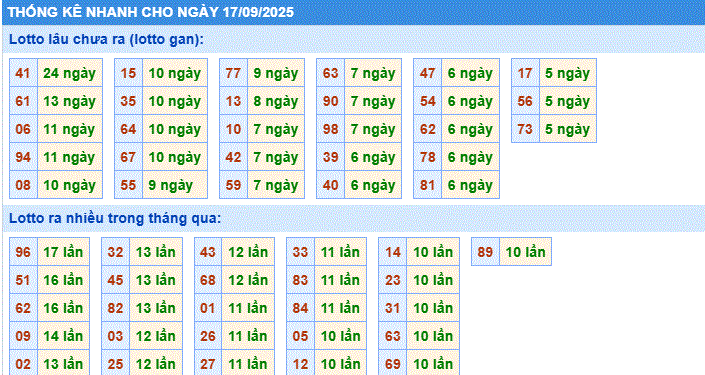Select number 15 with 10 ngày

(x=129, y=73)
